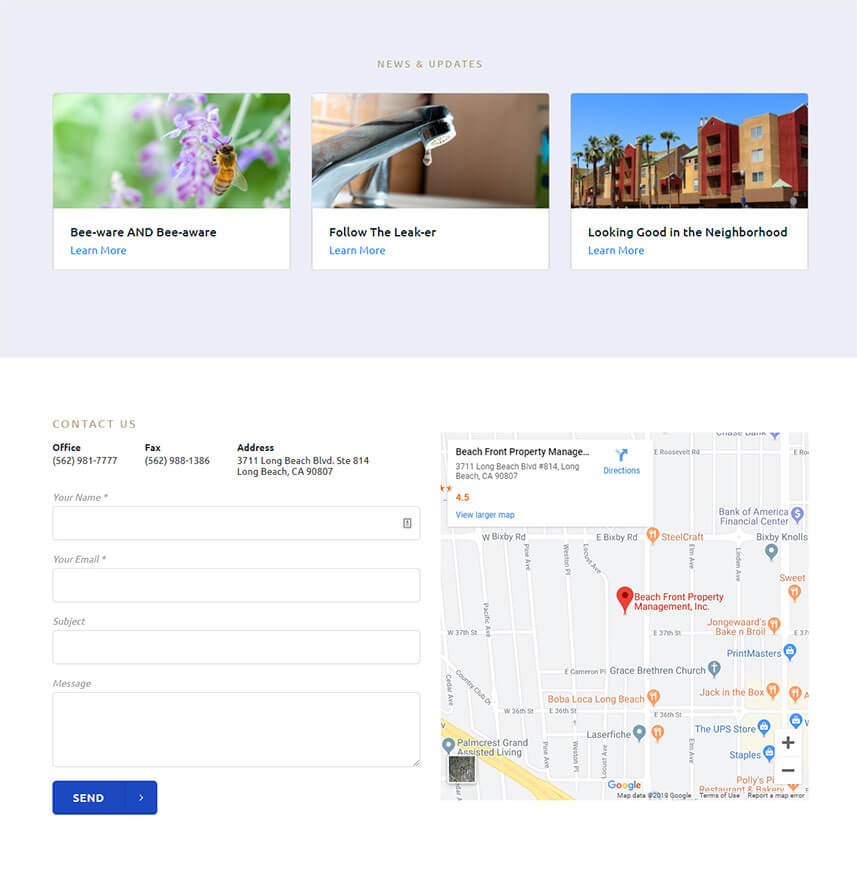Click the red Beach Front Property Management pin
This screenshot has height=874, width=857.
click(x=625, y=600)
